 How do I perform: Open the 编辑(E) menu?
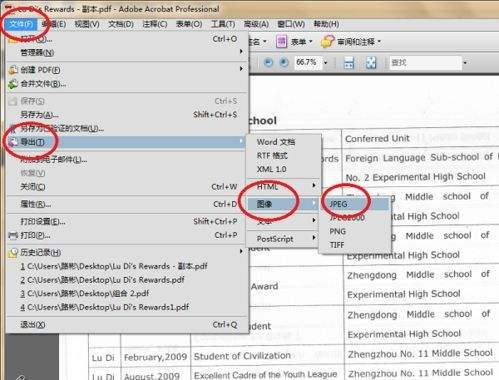pos(54,24)
